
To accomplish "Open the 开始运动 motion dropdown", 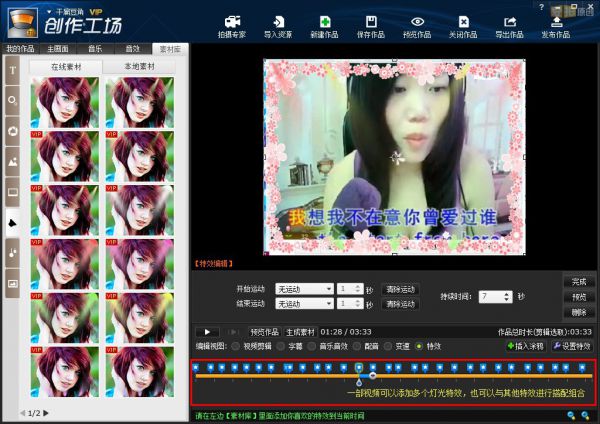I will (305, 289).
